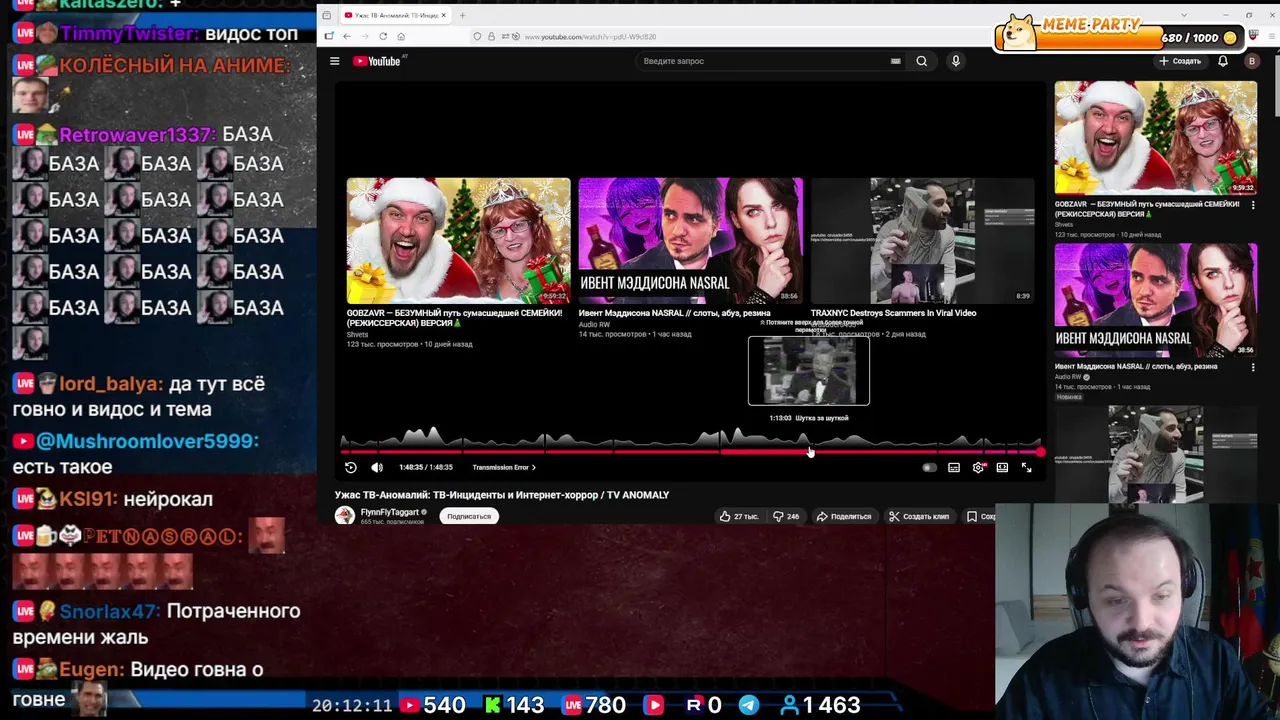This screenshot has height=720, width=1280.
Task: Click chat username @Mushroomlover5999
Action: 147,441
